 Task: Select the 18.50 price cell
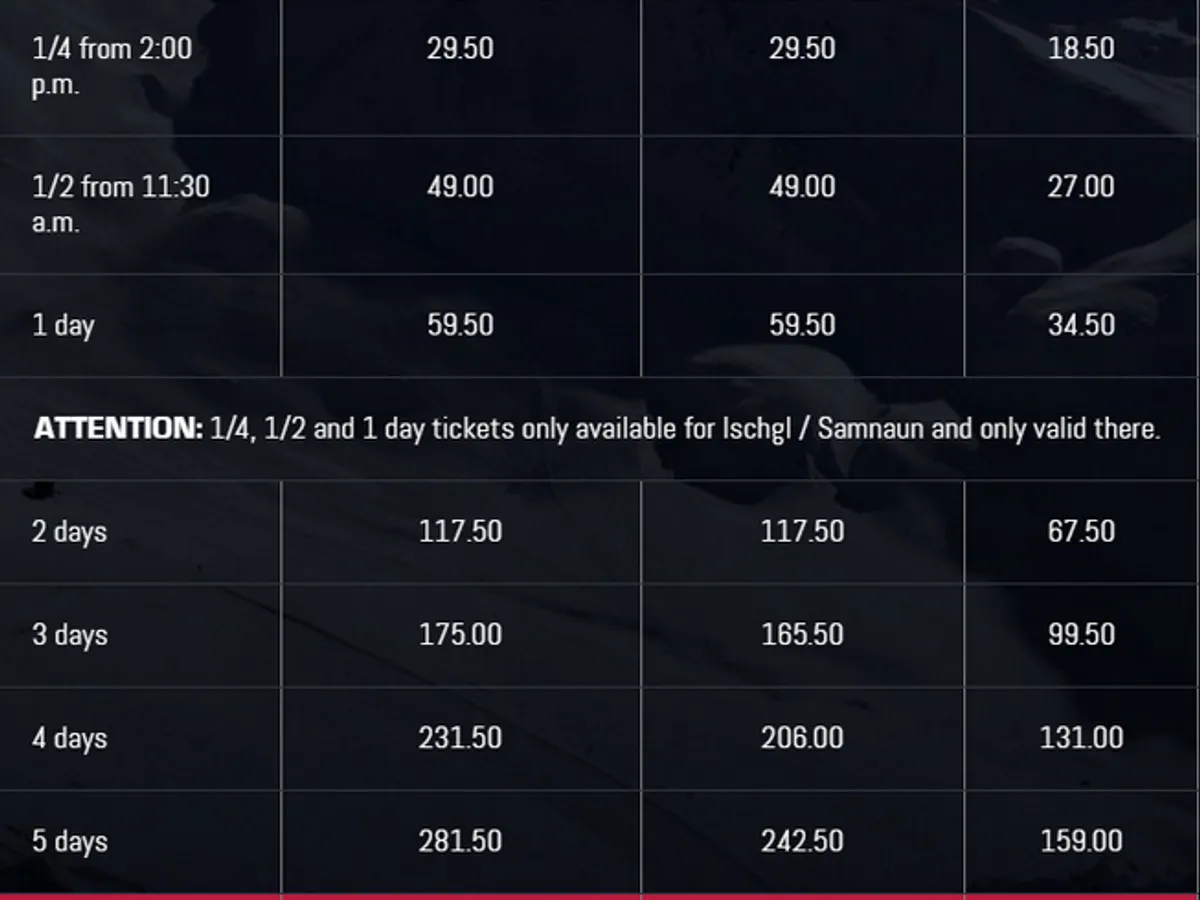[x=1081, y=48]
